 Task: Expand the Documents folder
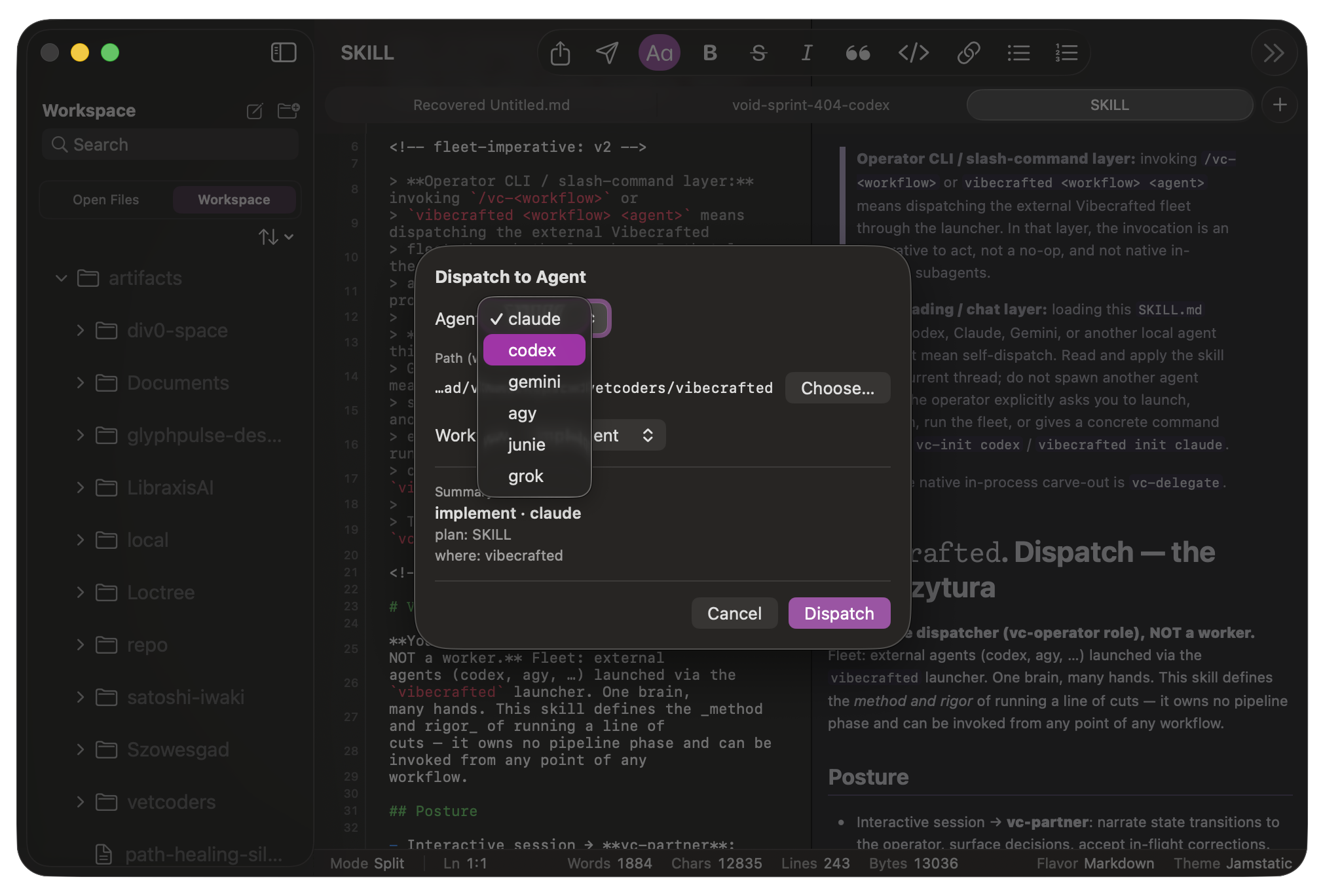tap(80, 383)
